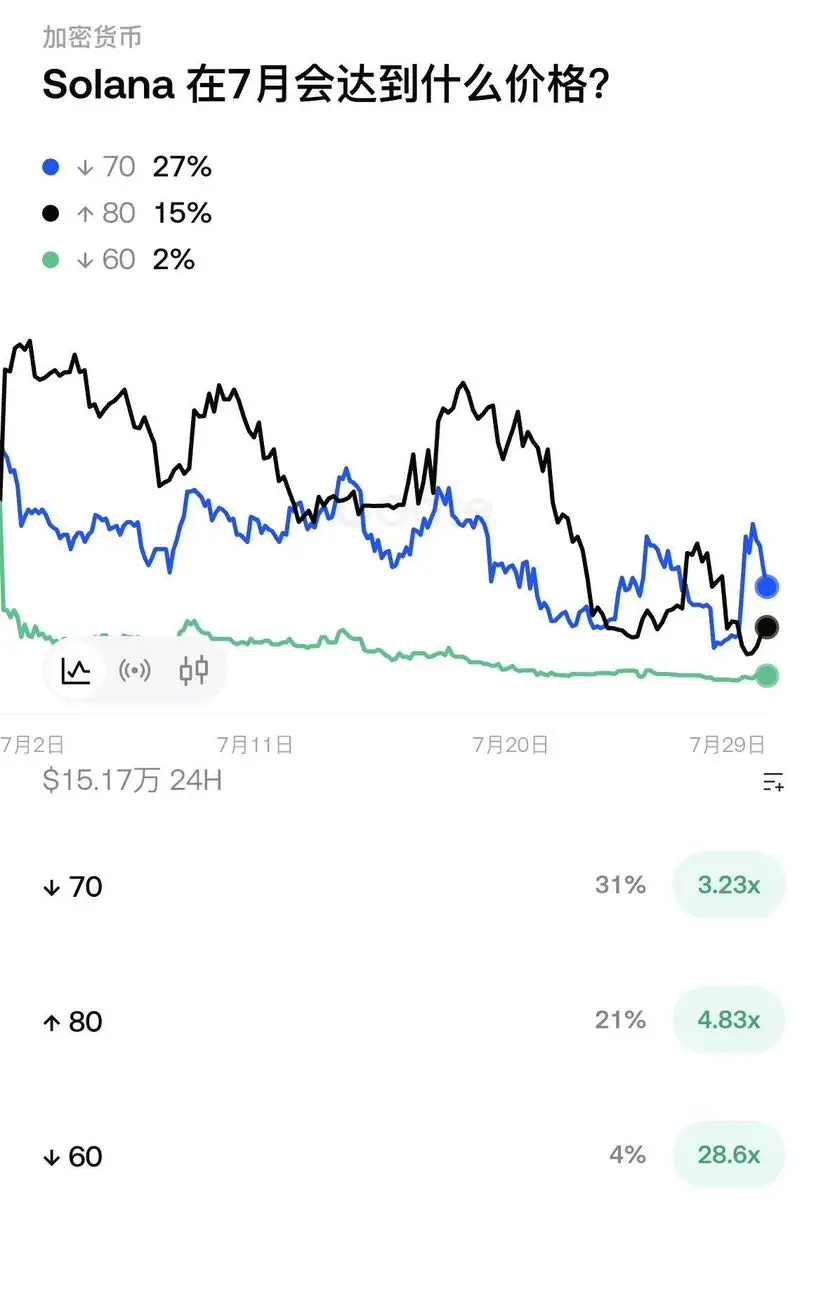Screen dimensions: 828x1296
Task: Open the ↓ 60 outcome row
Action: (414, 1155)
